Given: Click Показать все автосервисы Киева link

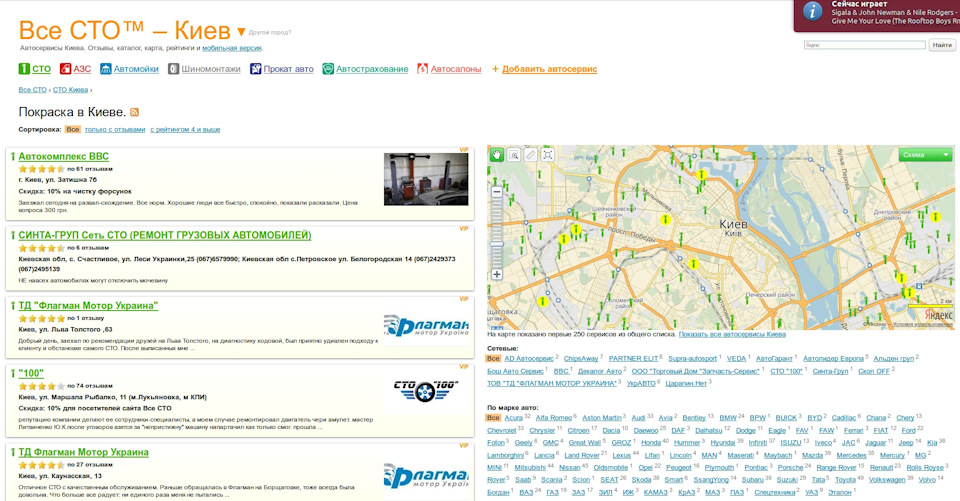Looking at the screenshot, I should 732,334.
